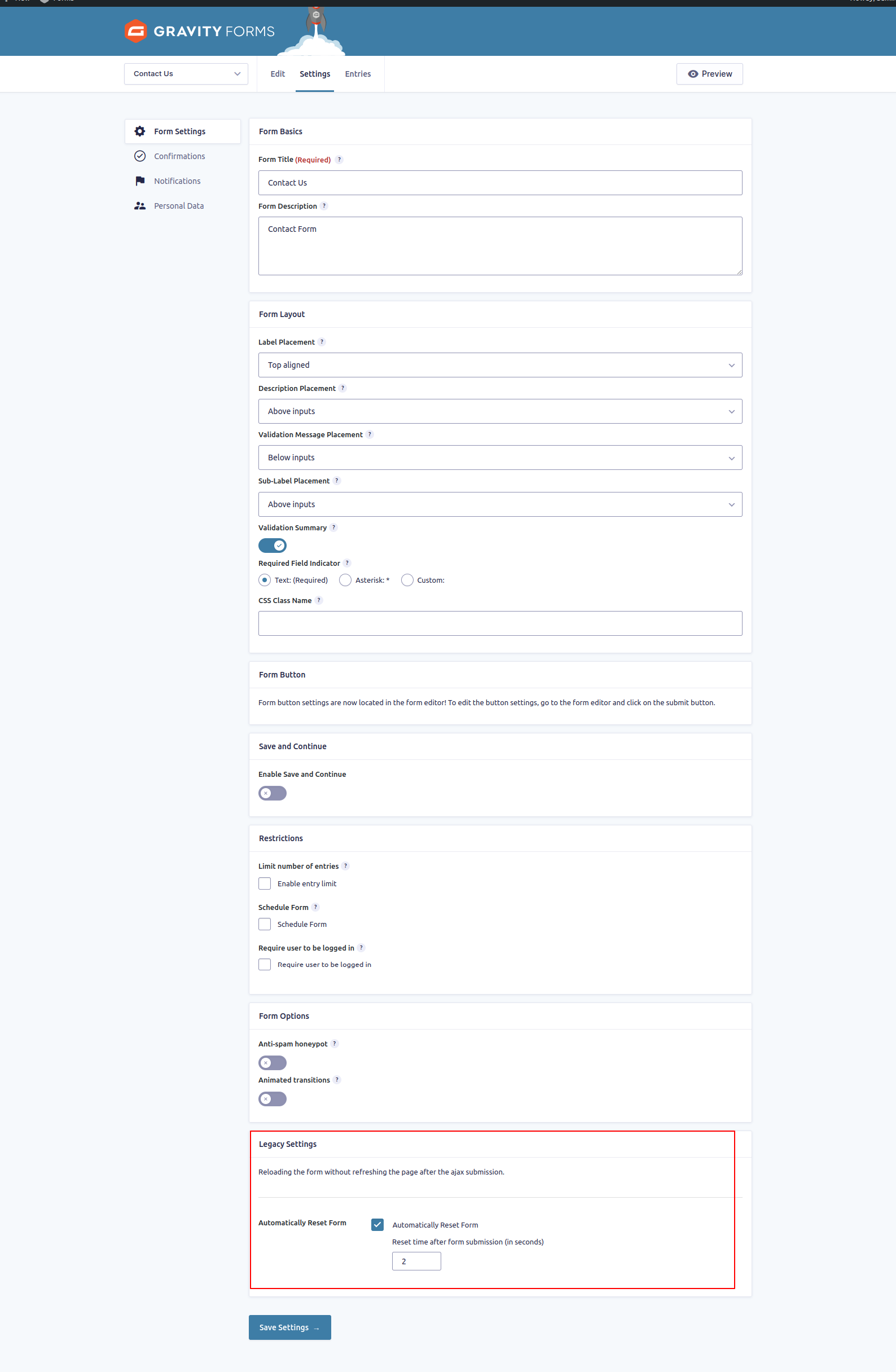This screenshot has height=1372, width=896.
Task: Enable the Animated transitions switch
Action: [x=272, y=1099]
